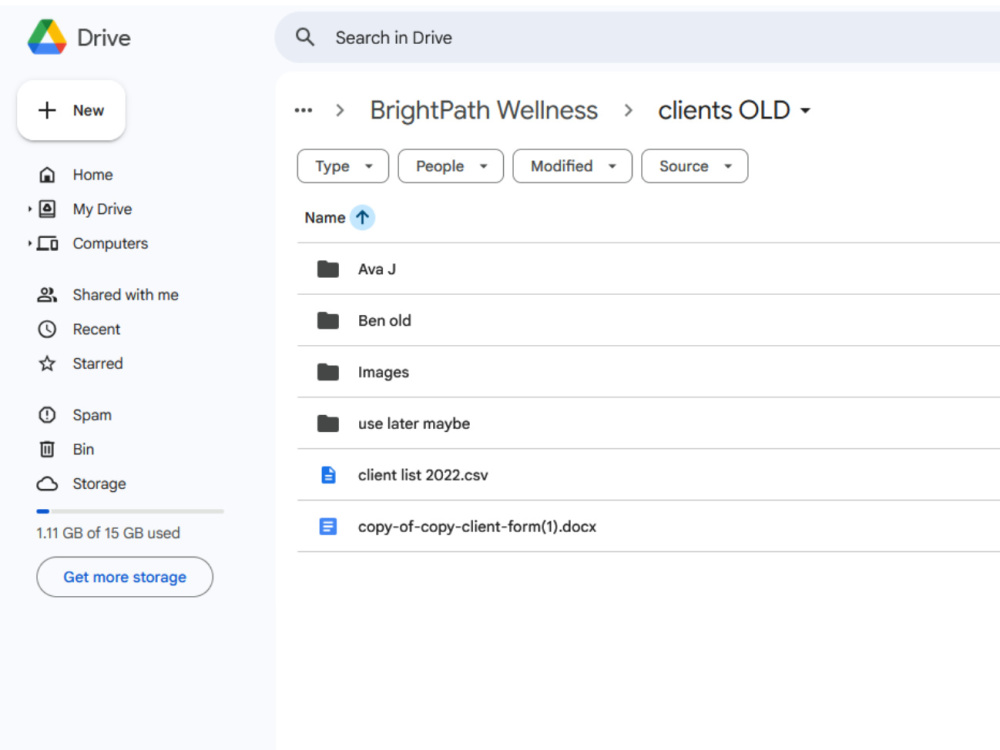Click the Google Drive logo
The width and height of the screenshot is (1000, 750).
click(x=47, y=37)
